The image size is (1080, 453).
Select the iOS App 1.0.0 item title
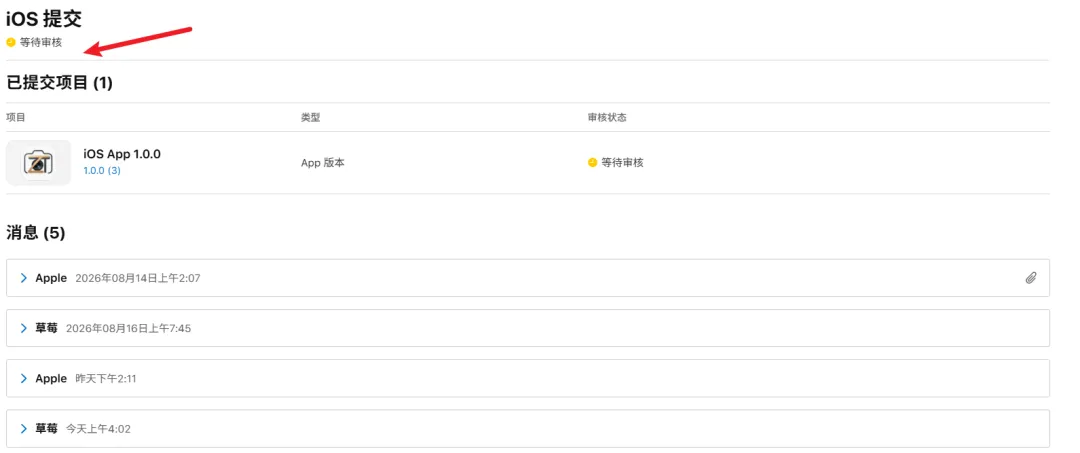pyautogui.click(x=122, y=154)
